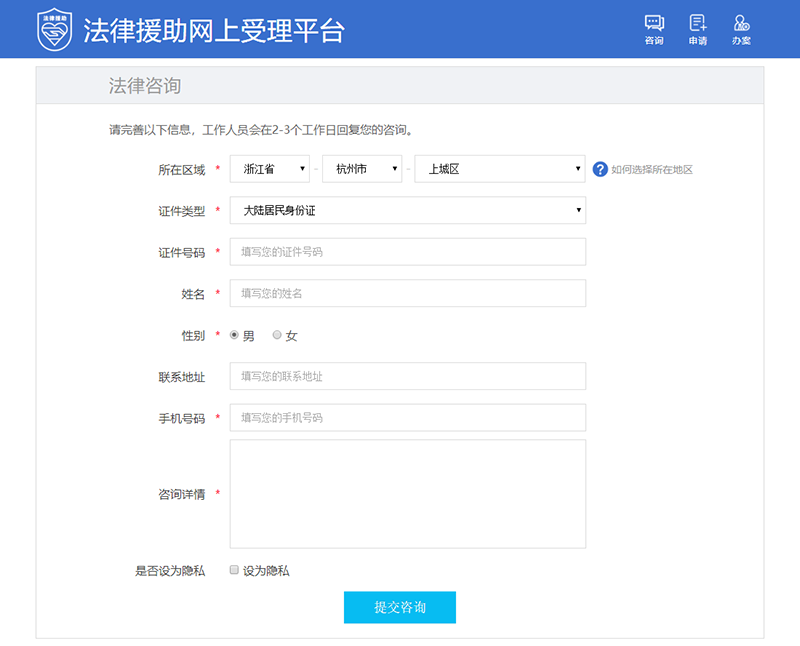The image size is (800, 646).
Task: Click the legal aid shield logo
Action: click(x=56, y=30)
